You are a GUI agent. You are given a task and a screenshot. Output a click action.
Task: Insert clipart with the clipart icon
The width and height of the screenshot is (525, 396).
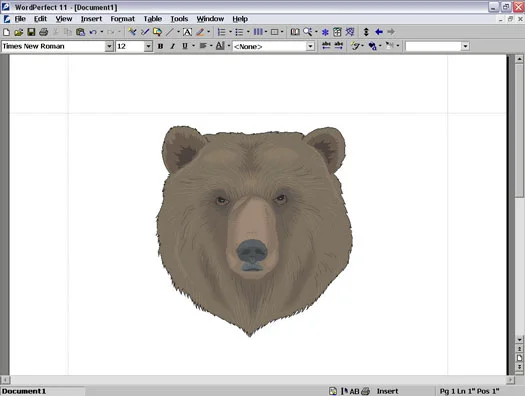pos(157,32)
